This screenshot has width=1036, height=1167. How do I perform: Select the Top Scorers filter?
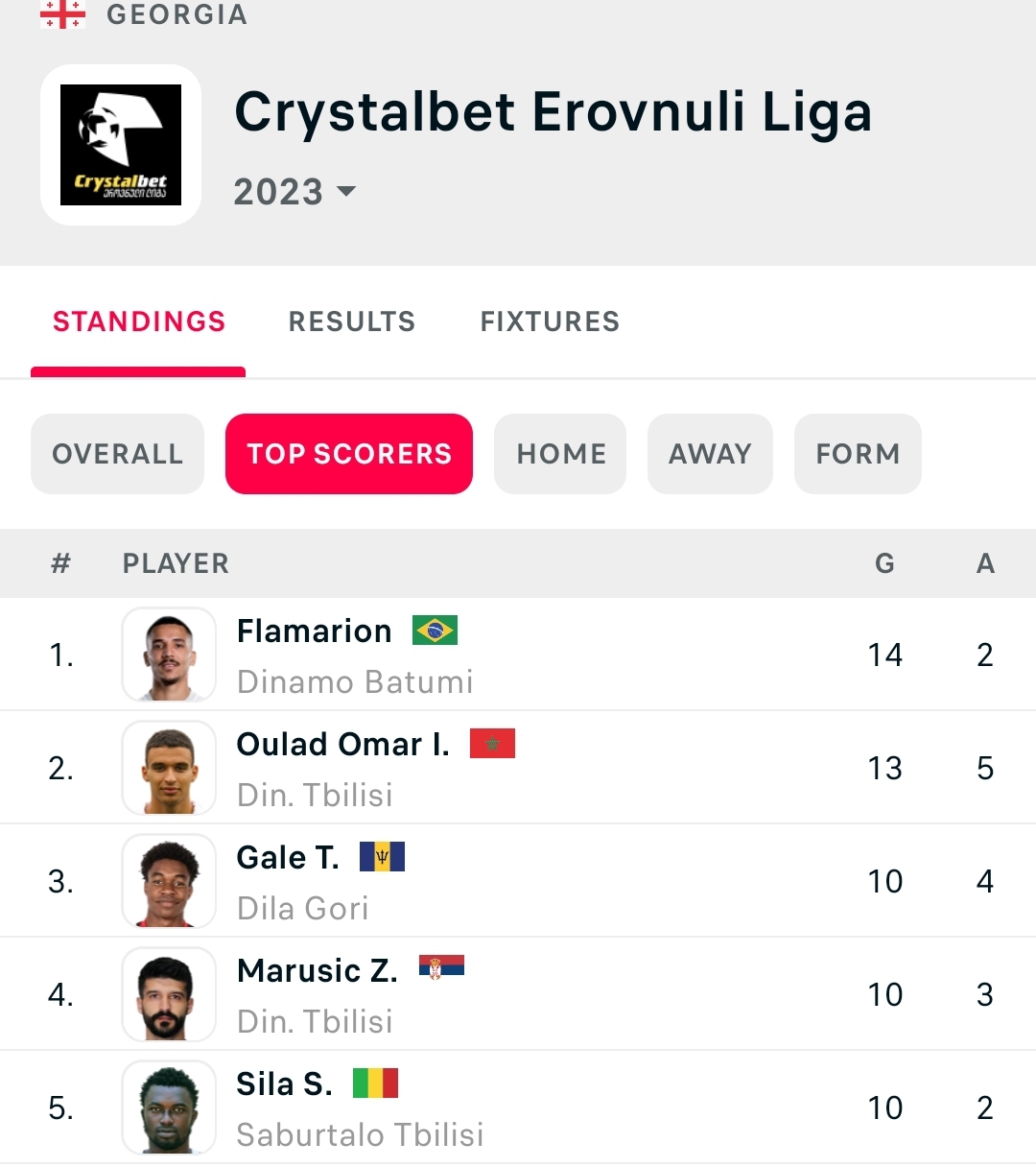[x=349, y=454]
